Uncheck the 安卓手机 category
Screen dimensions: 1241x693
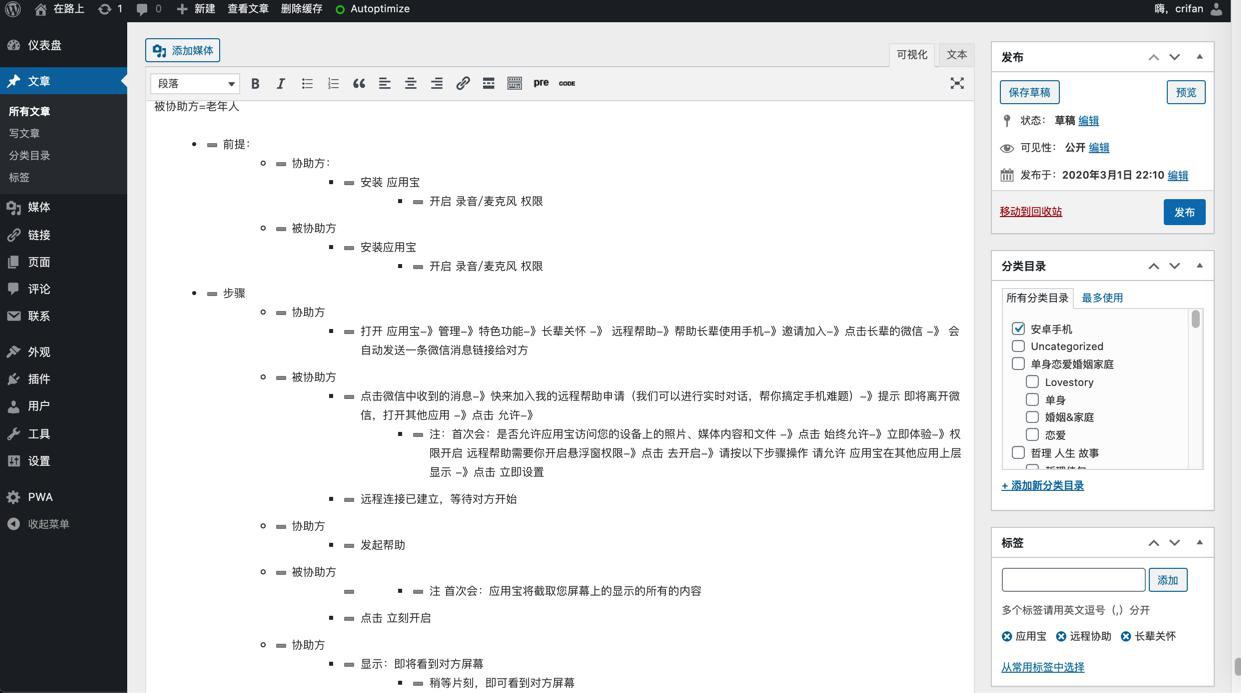point(1018,328)
